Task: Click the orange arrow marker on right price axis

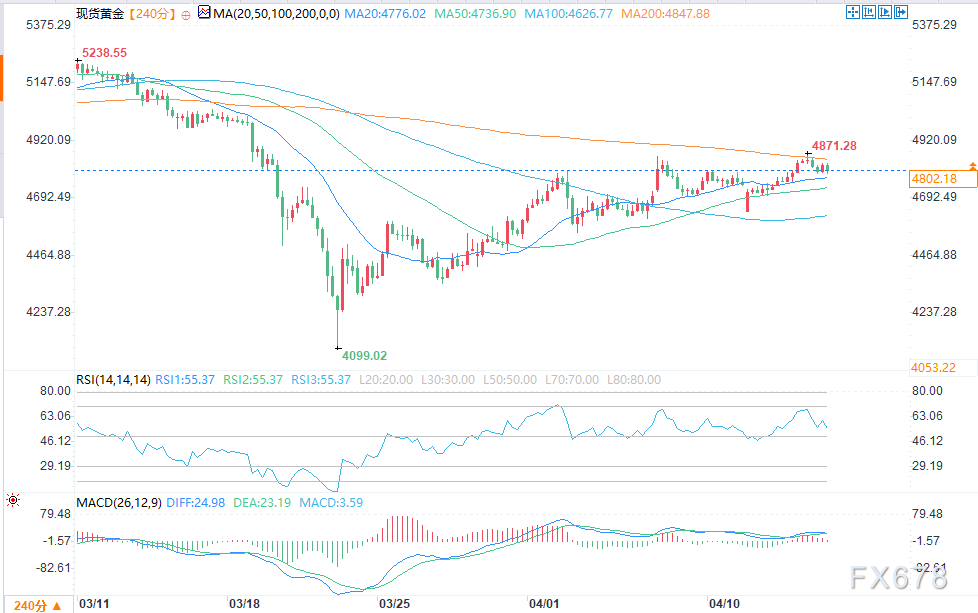Action: [971, 163]
